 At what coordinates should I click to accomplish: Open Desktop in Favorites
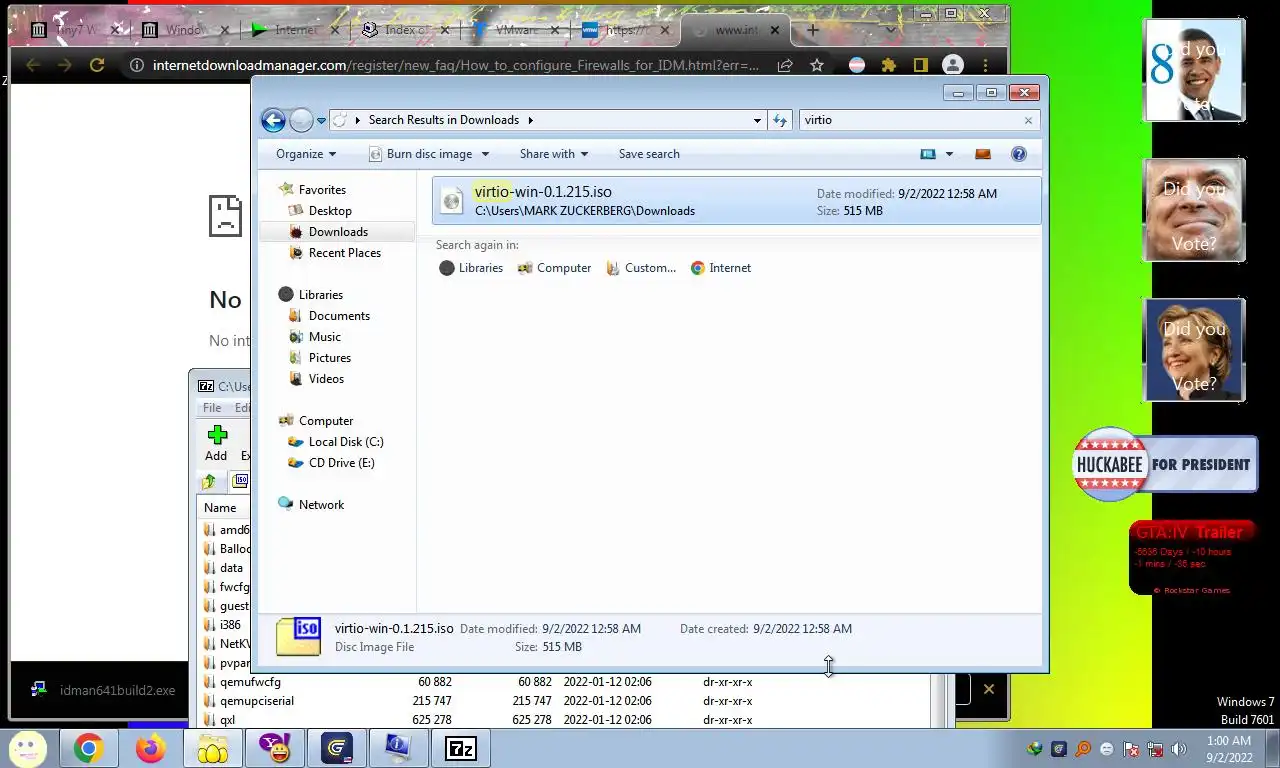tap(330, 211)
